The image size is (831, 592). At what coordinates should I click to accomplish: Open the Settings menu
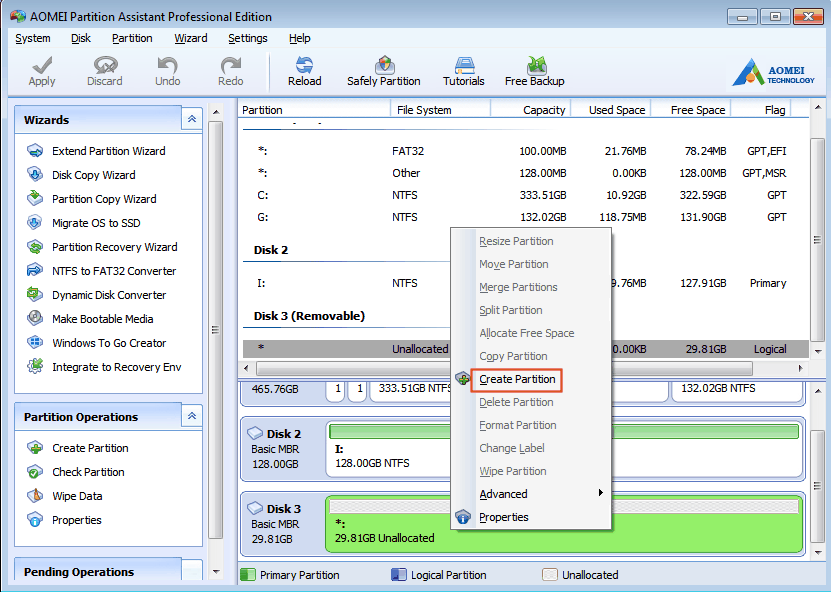(247, 38)
